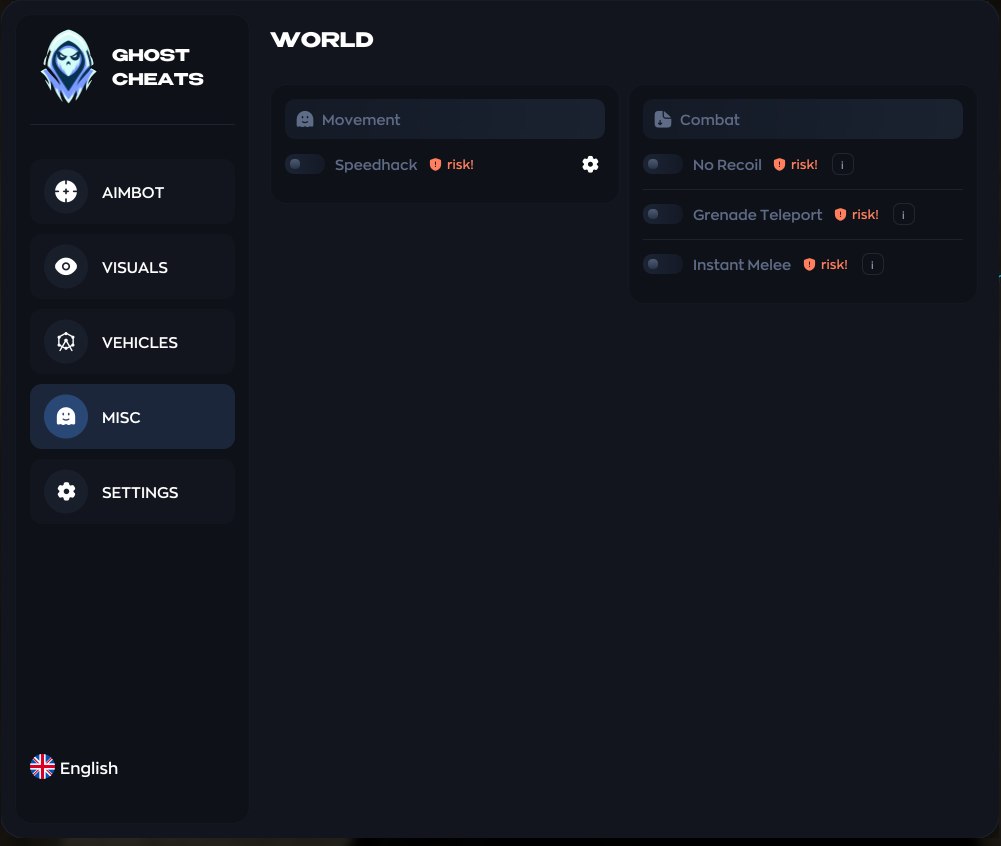Viewport: 1001px width, 846px height.
Task: Show info for Grenade Teleport
Action: (903, 215)
